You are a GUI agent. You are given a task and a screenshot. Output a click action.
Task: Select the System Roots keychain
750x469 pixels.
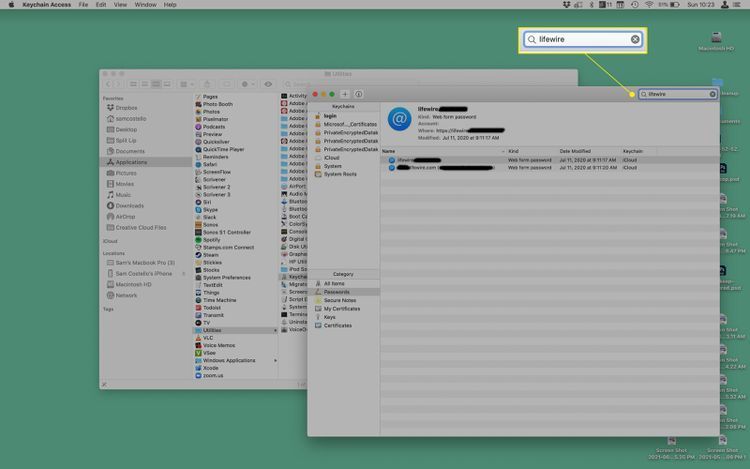[x=339, y=174]
